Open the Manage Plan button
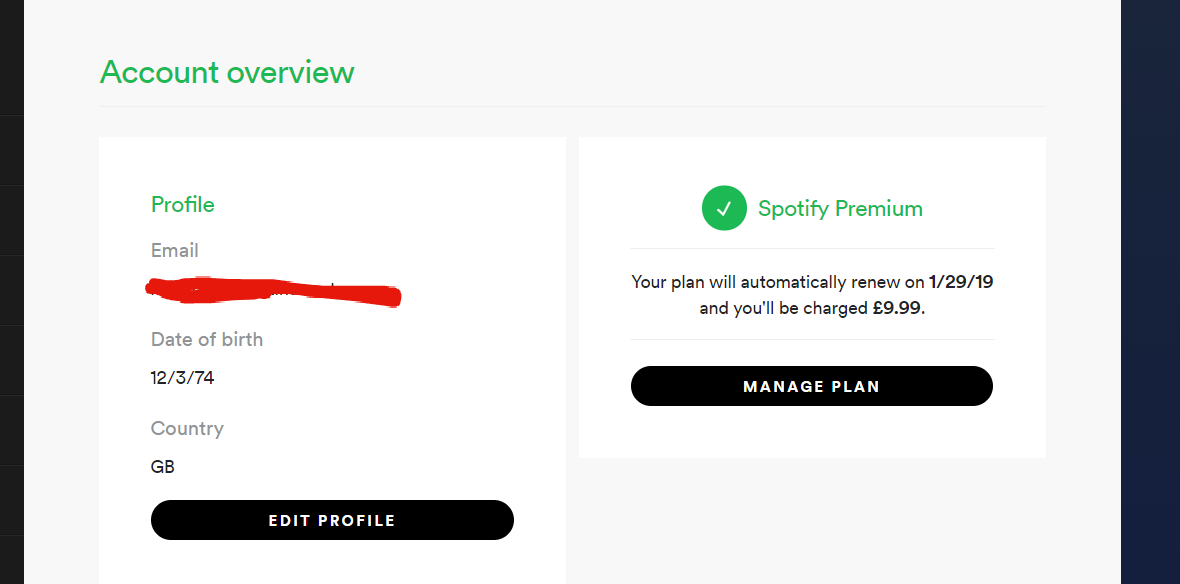The width and height of the screenshot is (1180, 584). pos(811,386)
